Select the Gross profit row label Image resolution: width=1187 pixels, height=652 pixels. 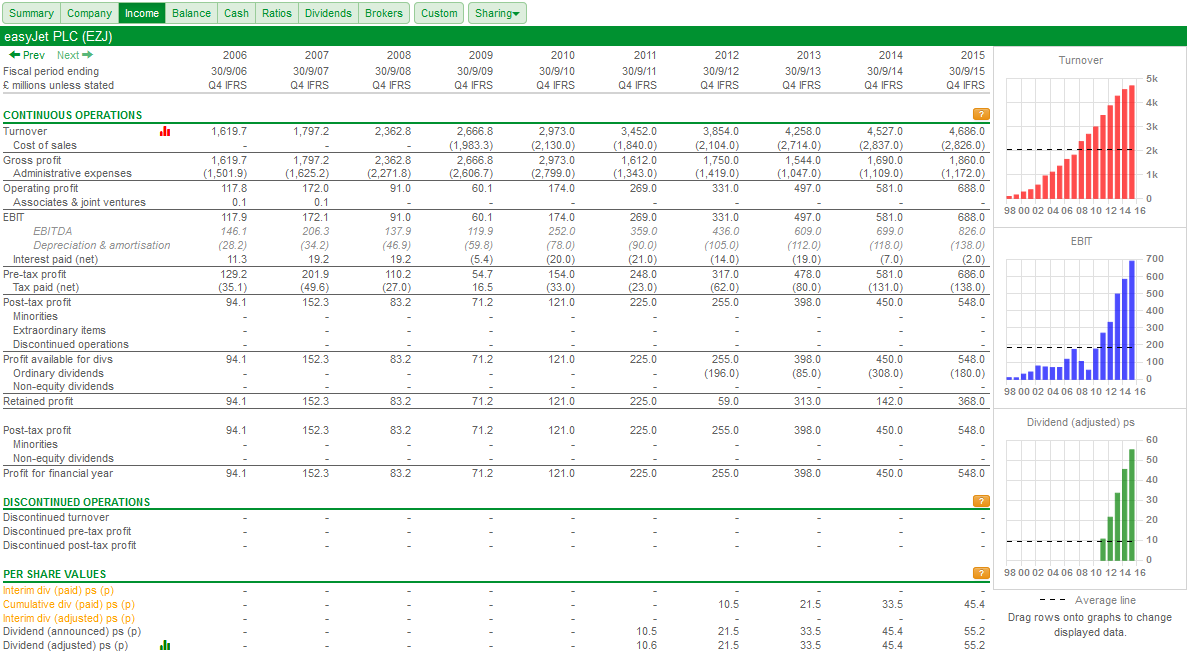33,161
